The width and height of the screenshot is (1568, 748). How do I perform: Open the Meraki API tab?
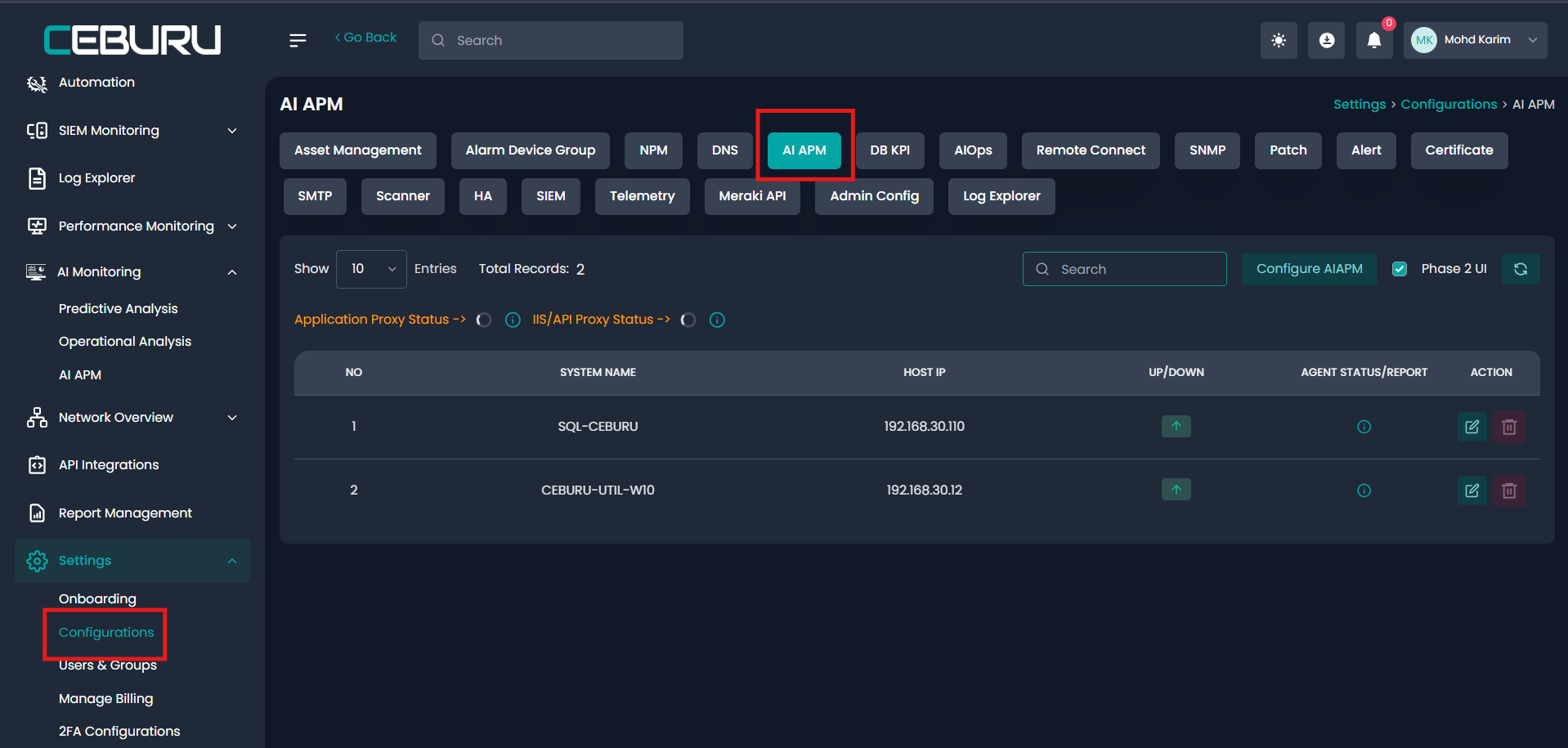pyautogui.click(x=752, y=196)
